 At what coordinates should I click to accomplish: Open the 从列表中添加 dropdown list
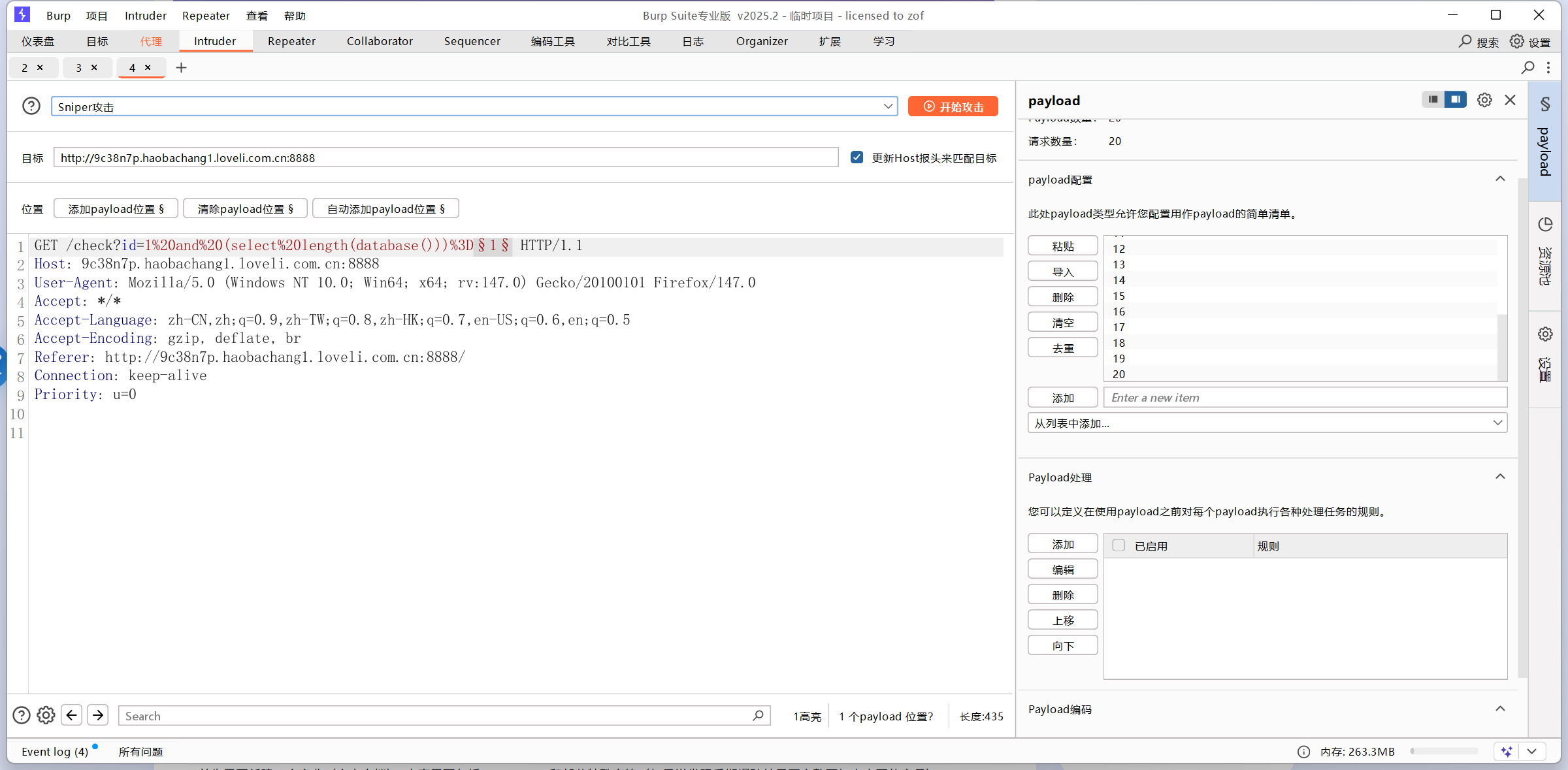1497,423
